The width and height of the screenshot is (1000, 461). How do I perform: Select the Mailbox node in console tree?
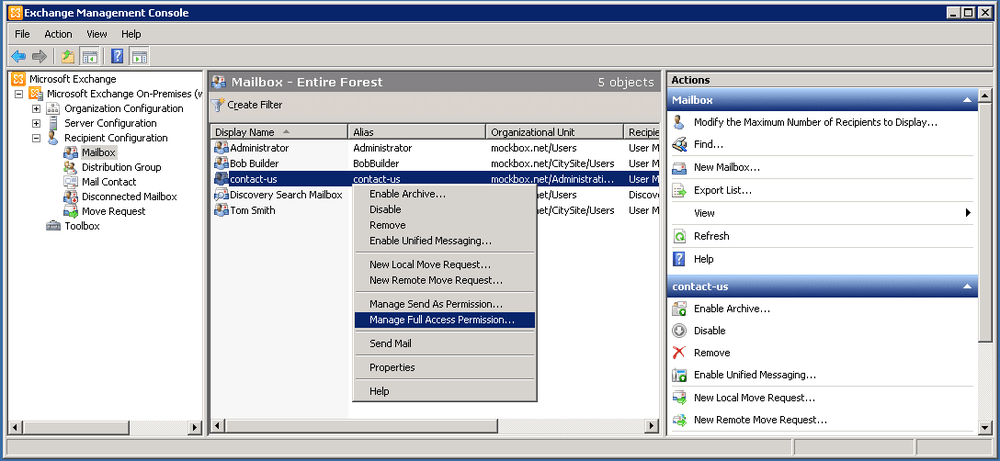point(99,152)
